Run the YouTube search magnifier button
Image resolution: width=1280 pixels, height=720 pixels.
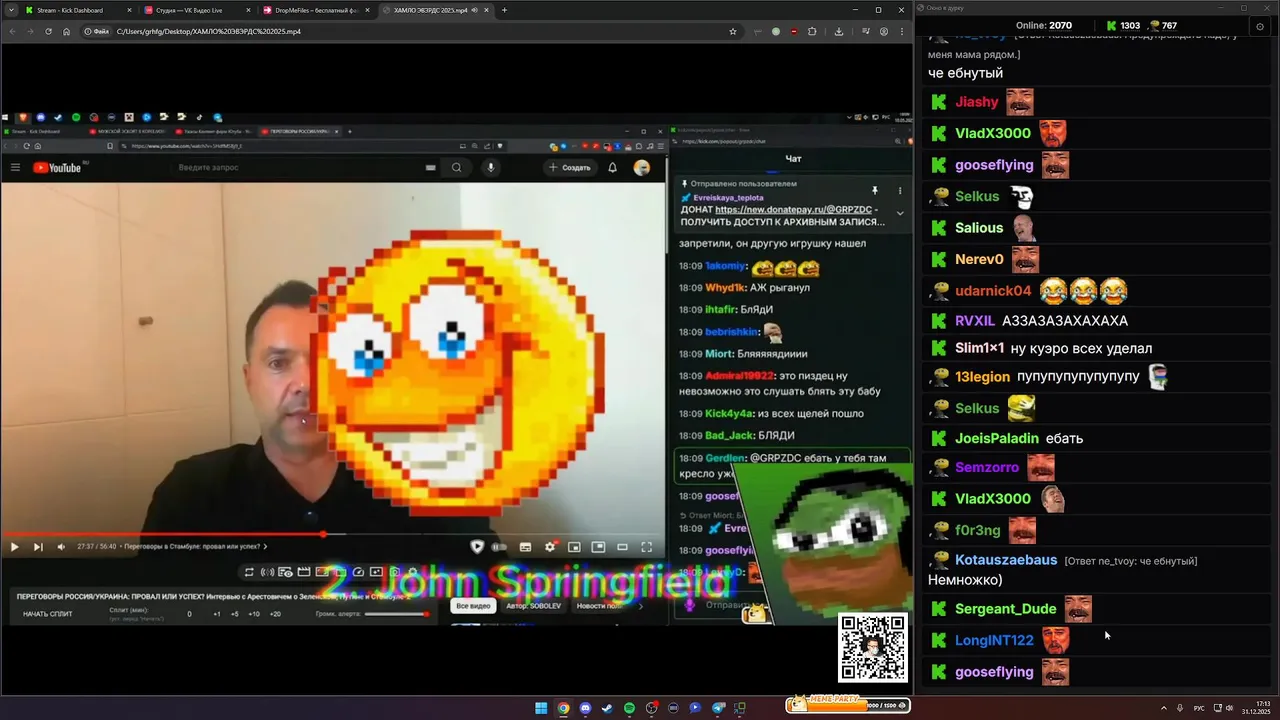click(456, 167)
